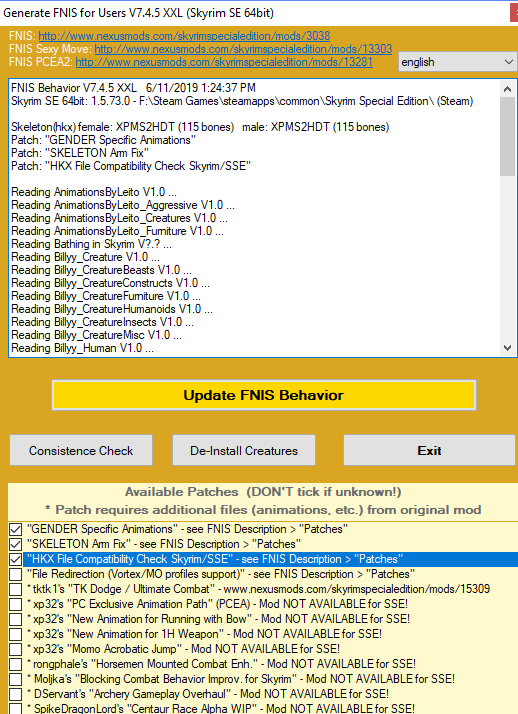Image resolution: width=518 pixels, height=714 pixels.
Task: Uncheck HKX File Compatibility Check patch
Action: pyautogui.click(x=15, y=559)
